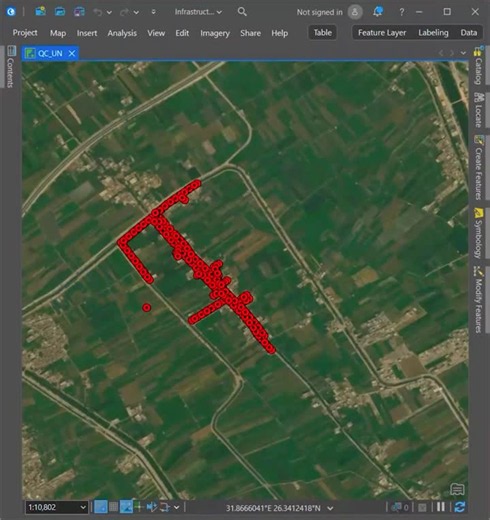Go to next view tab using right chevron
This screenshot has width=490, height=520.
tap(452, 53)
